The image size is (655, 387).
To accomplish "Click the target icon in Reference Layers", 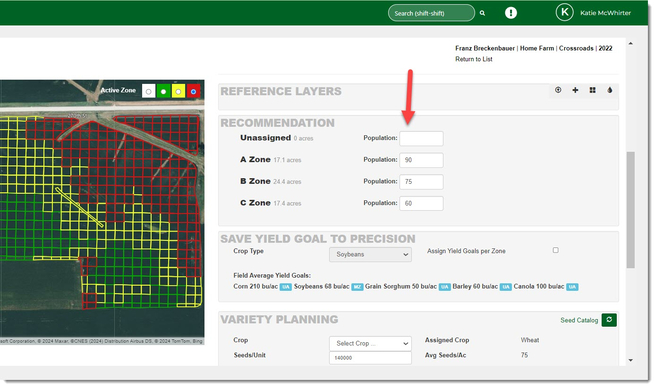I will coord(558,90).
